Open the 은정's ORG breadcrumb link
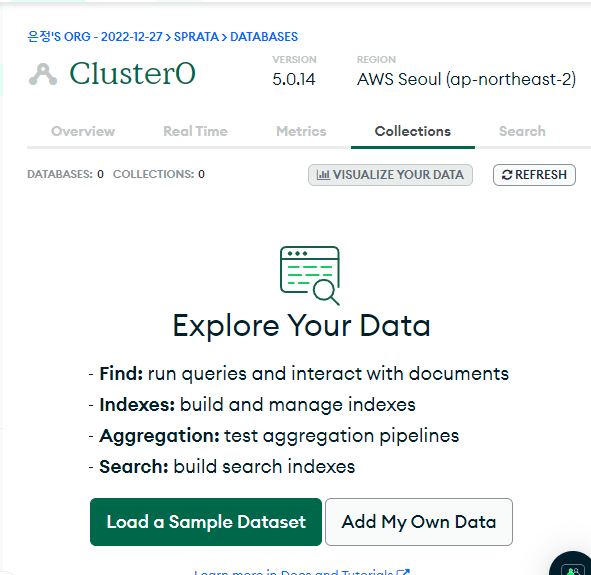 [95, 37]
